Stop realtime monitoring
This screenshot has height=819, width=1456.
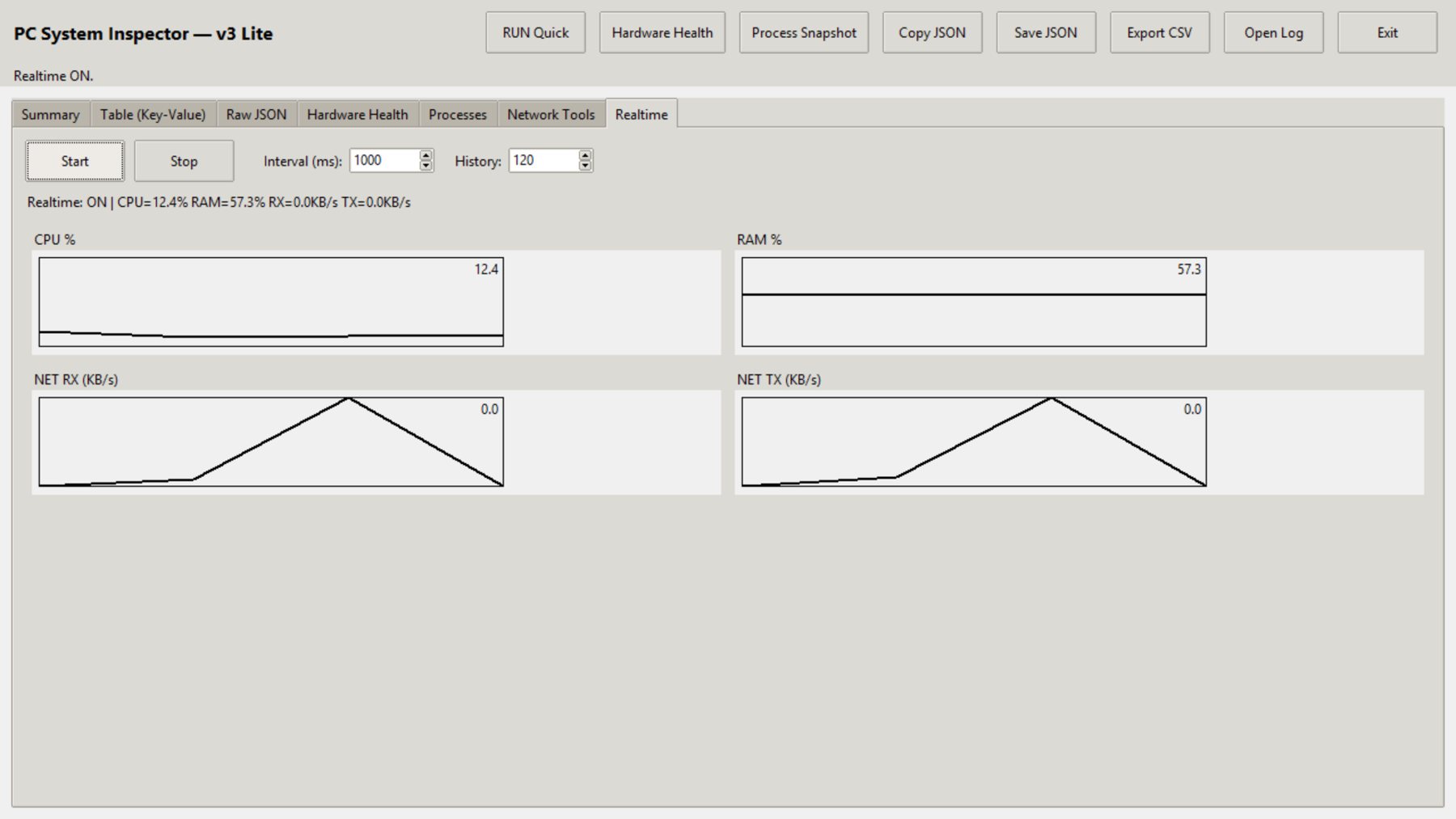184,161
